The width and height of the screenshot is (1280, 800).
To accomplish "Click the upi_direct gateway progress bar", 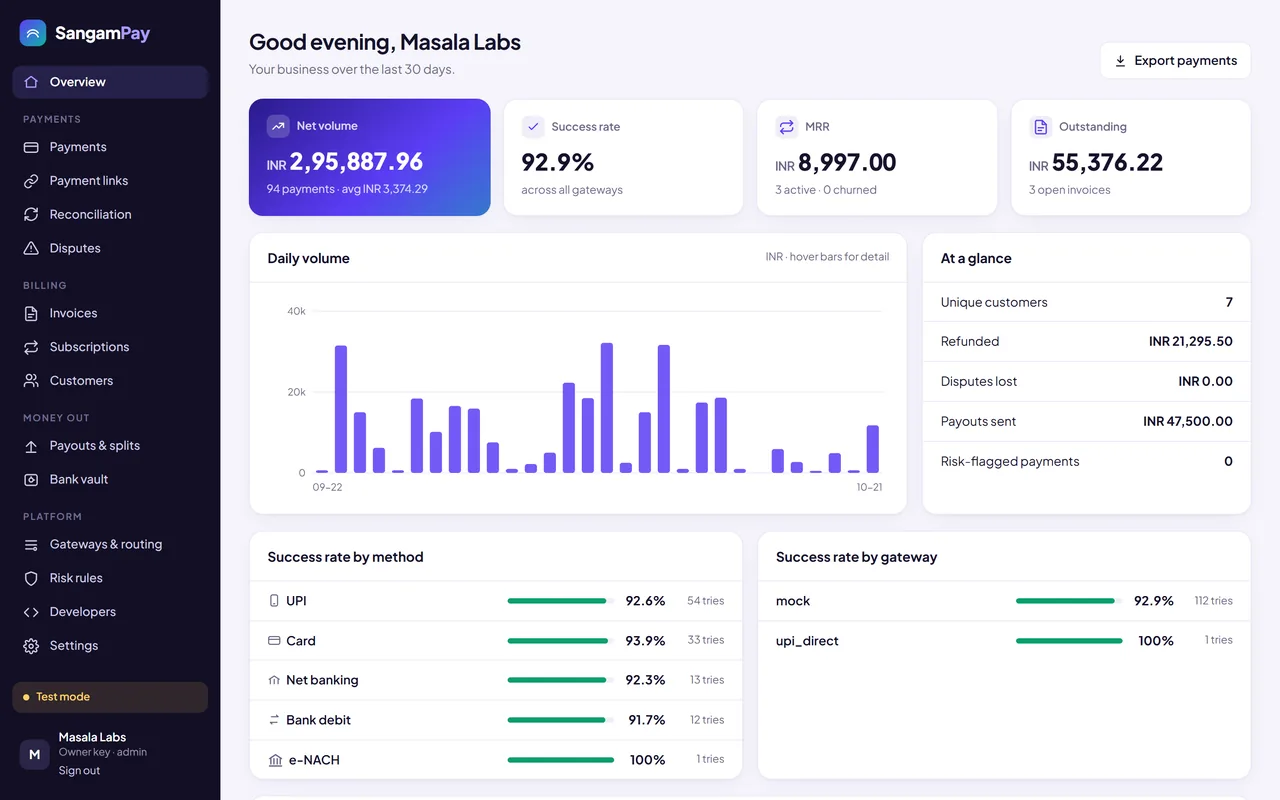I will 1069,641.
